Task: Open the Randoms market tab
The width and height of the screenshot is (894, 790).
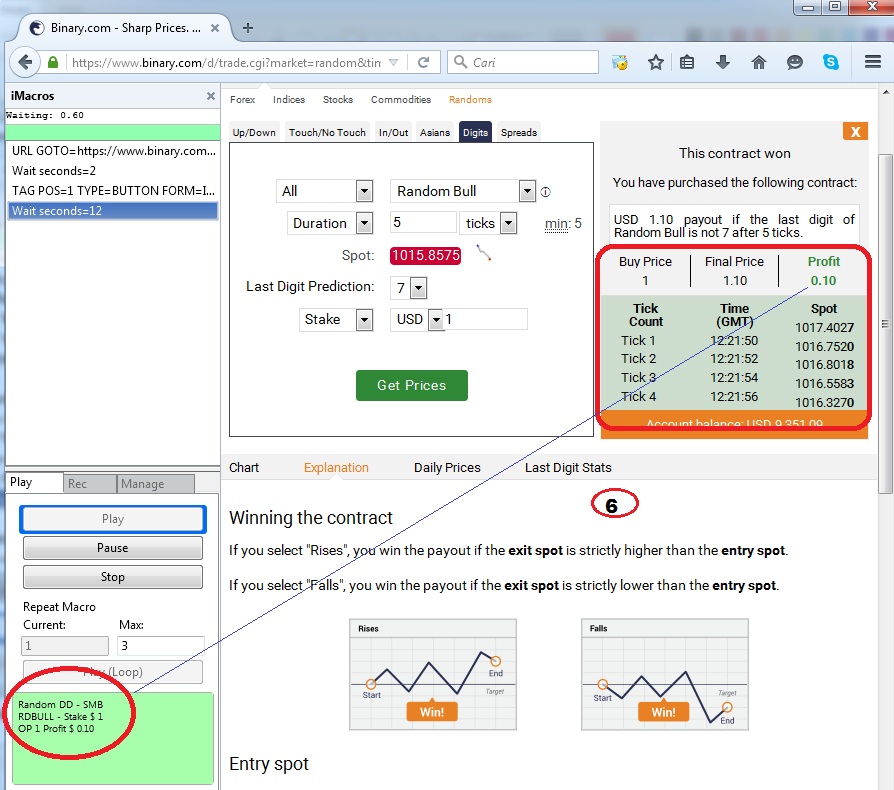Action: [470, 99]
